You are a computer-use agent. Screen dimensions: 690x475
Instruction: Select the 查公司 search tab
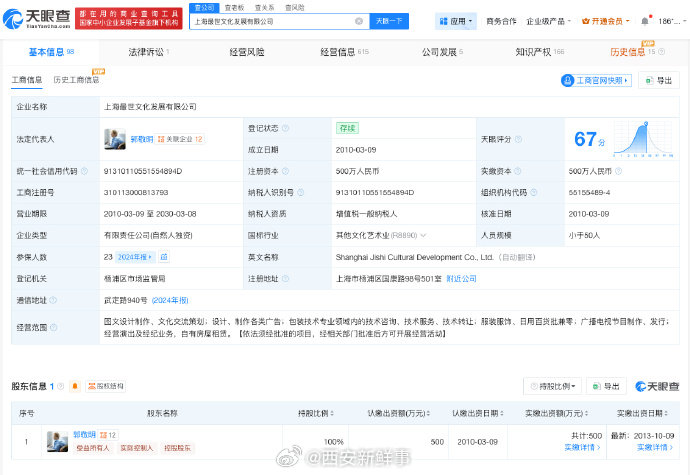[204, 7]
